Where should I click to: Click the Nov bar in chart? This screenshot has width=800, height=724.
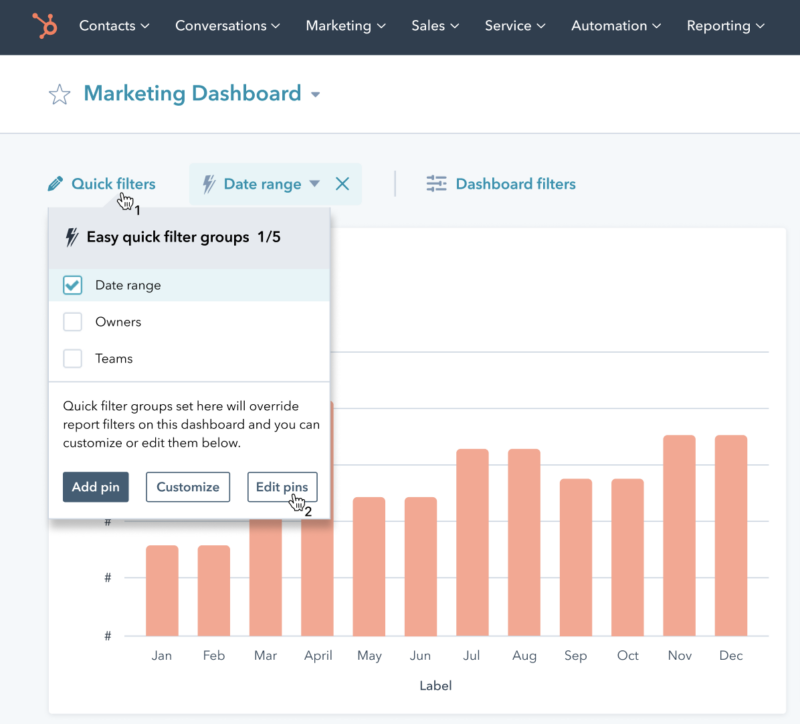(x=679, y=536)
